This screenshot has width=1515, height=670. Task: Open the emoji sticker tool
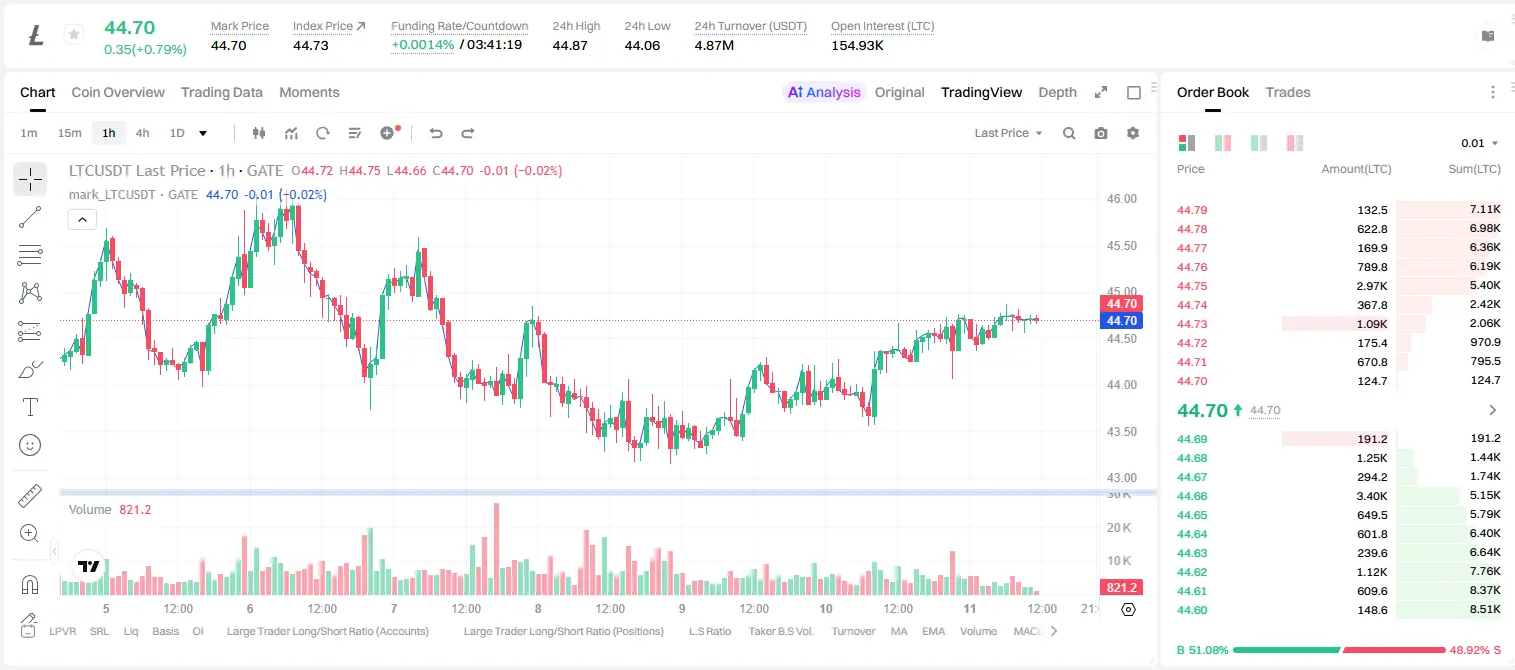pyautogui.click(x=30, y=445)
